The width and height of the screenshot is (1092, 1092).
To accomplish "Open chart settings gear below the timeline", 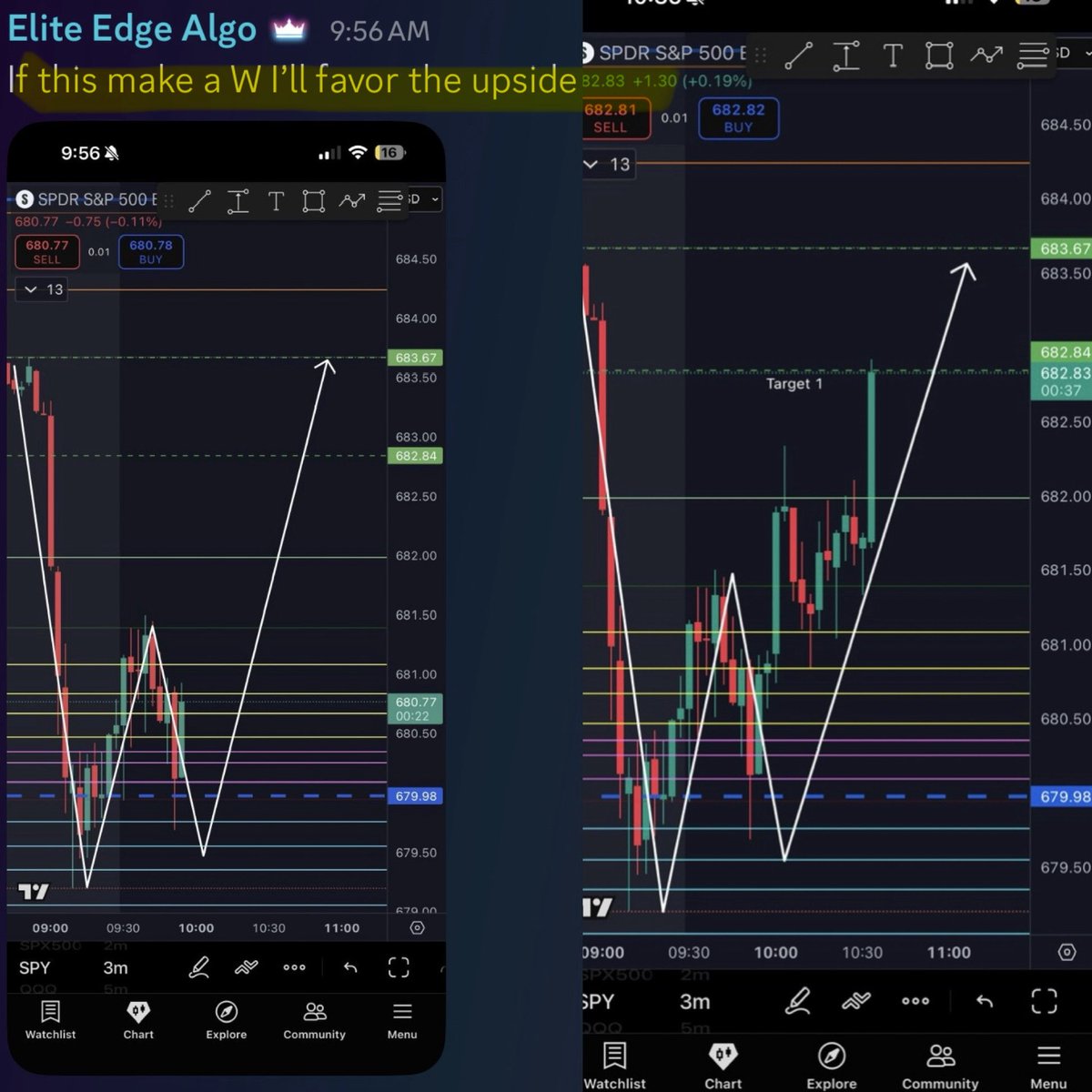I will (x=417, y=926).
